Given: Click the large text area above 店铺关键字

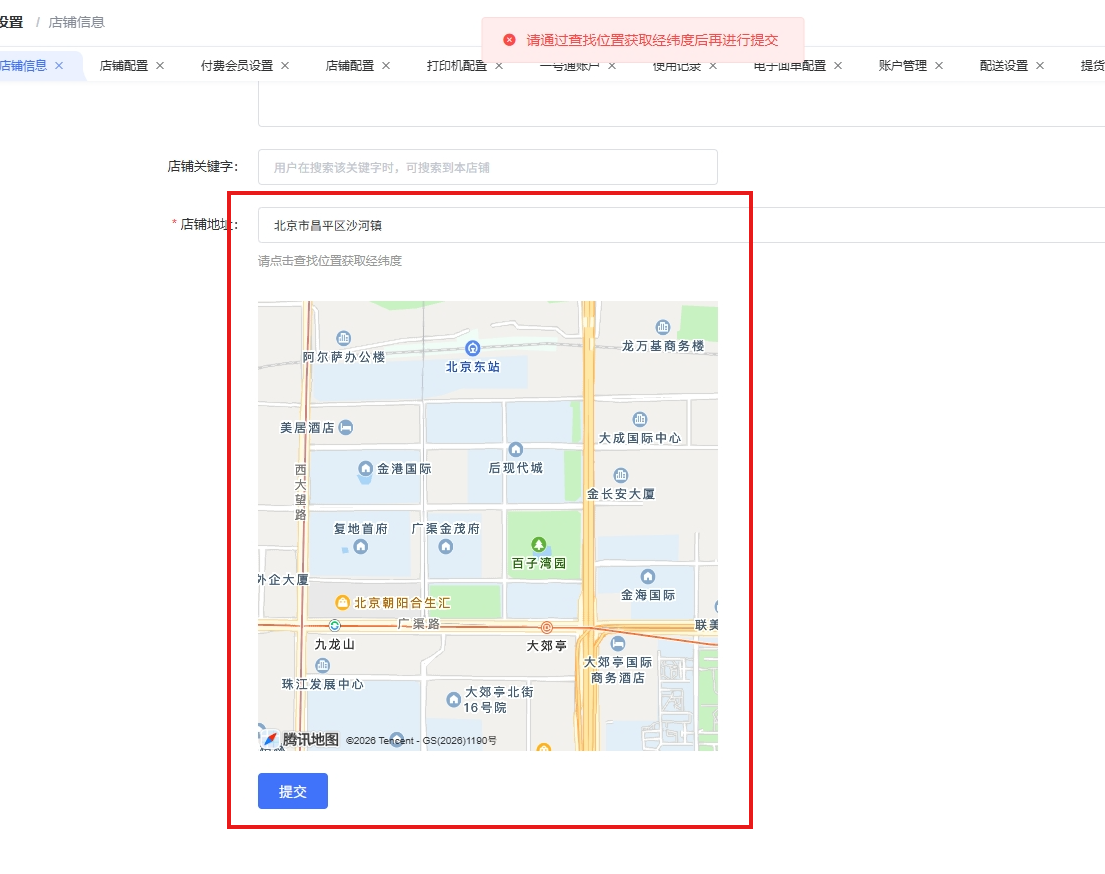Looking at the screenshot, I should (681, 104).
